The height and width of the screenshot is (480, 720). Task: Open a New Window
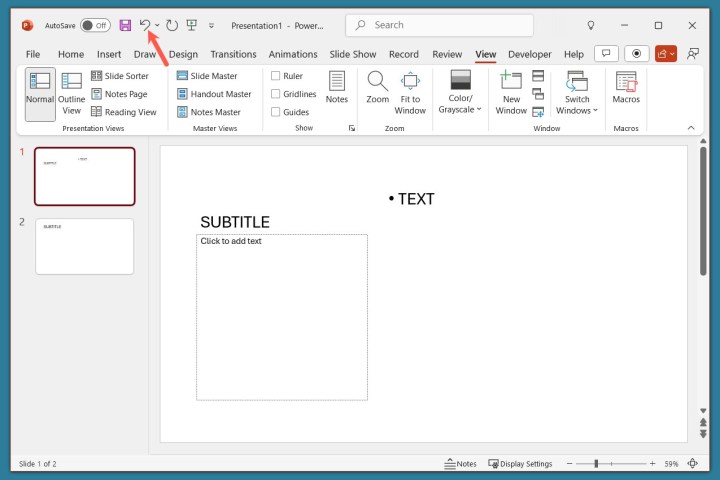click(511, 93)
